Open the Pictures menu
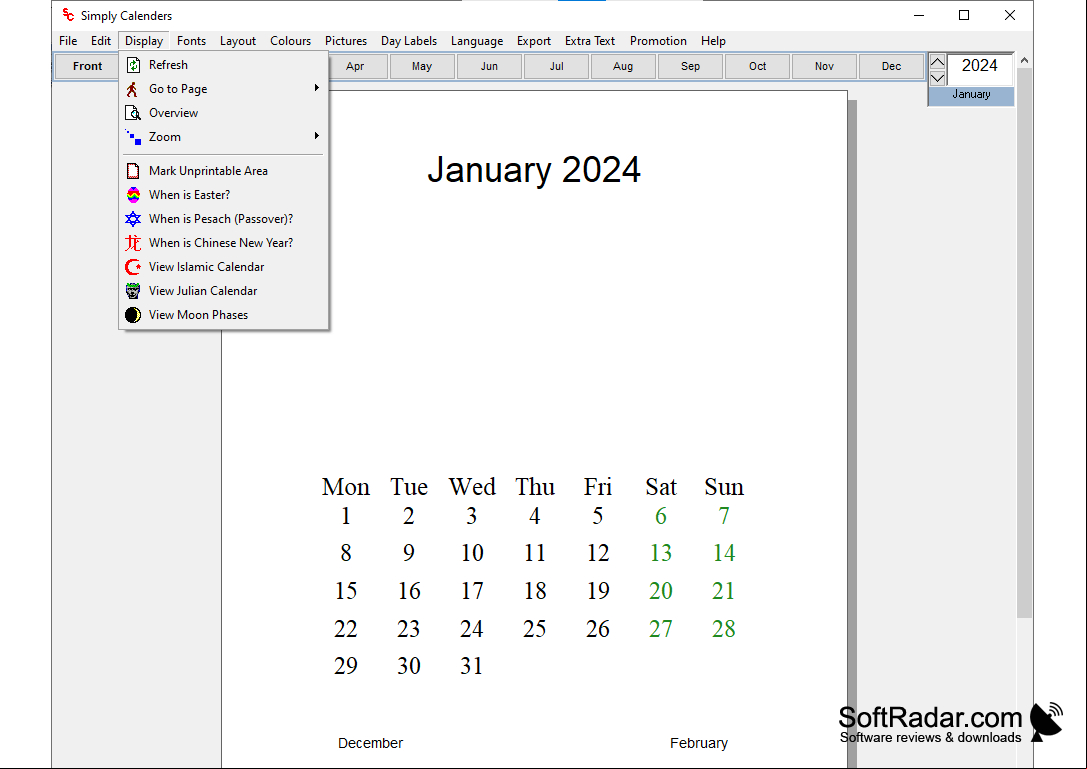The width and height of the screenshot is (1087, 769). (x=346, y=41)
